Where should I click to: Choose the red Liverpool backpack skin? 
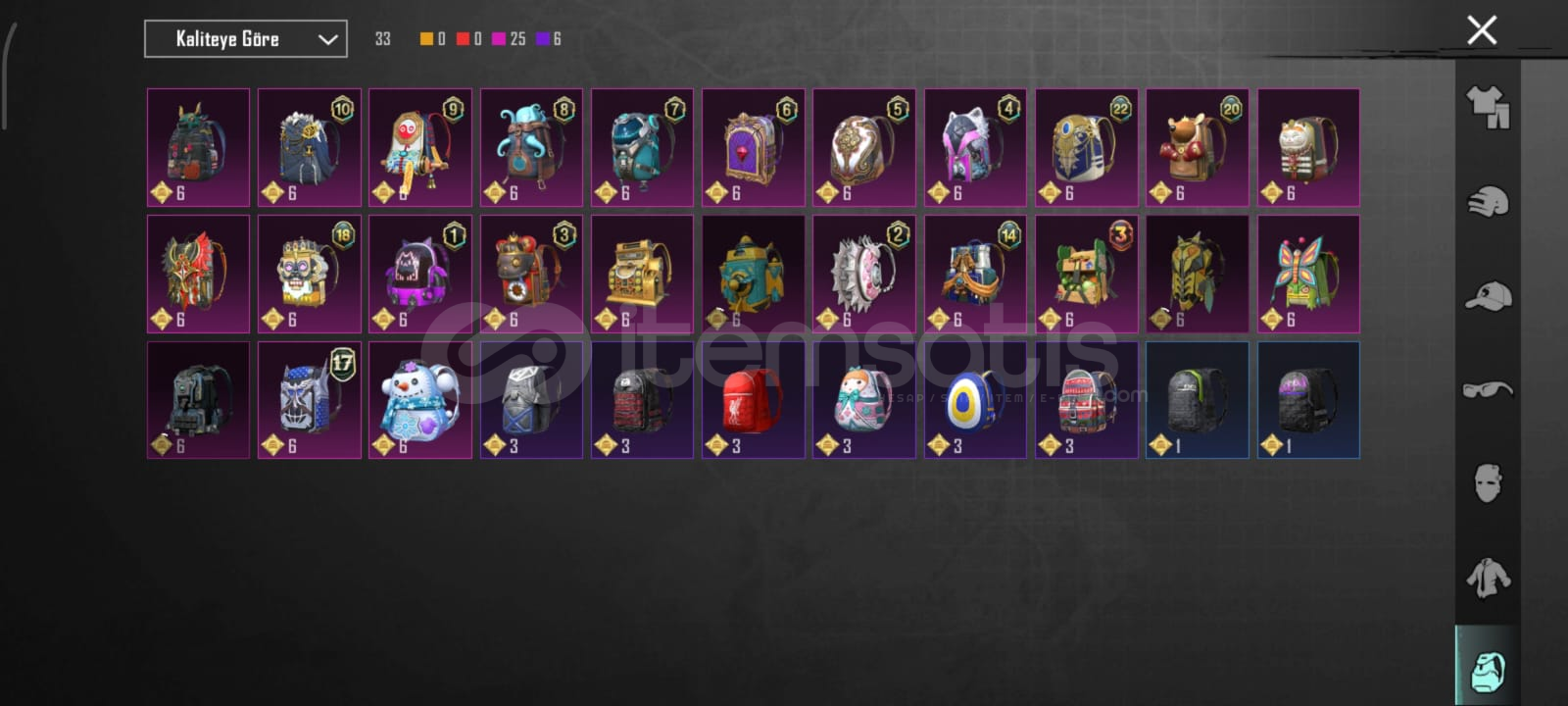[x=753, y=400]
